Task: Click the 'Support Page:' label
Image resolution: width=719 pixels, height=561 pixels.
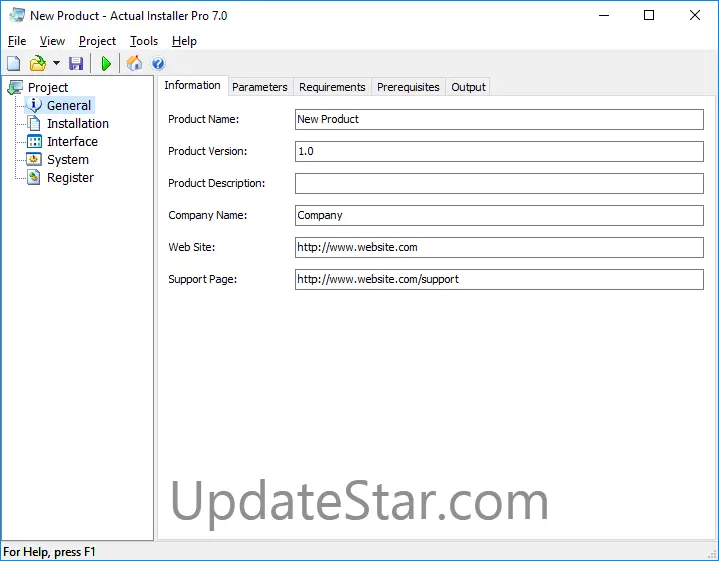Action: pos(203,279)
